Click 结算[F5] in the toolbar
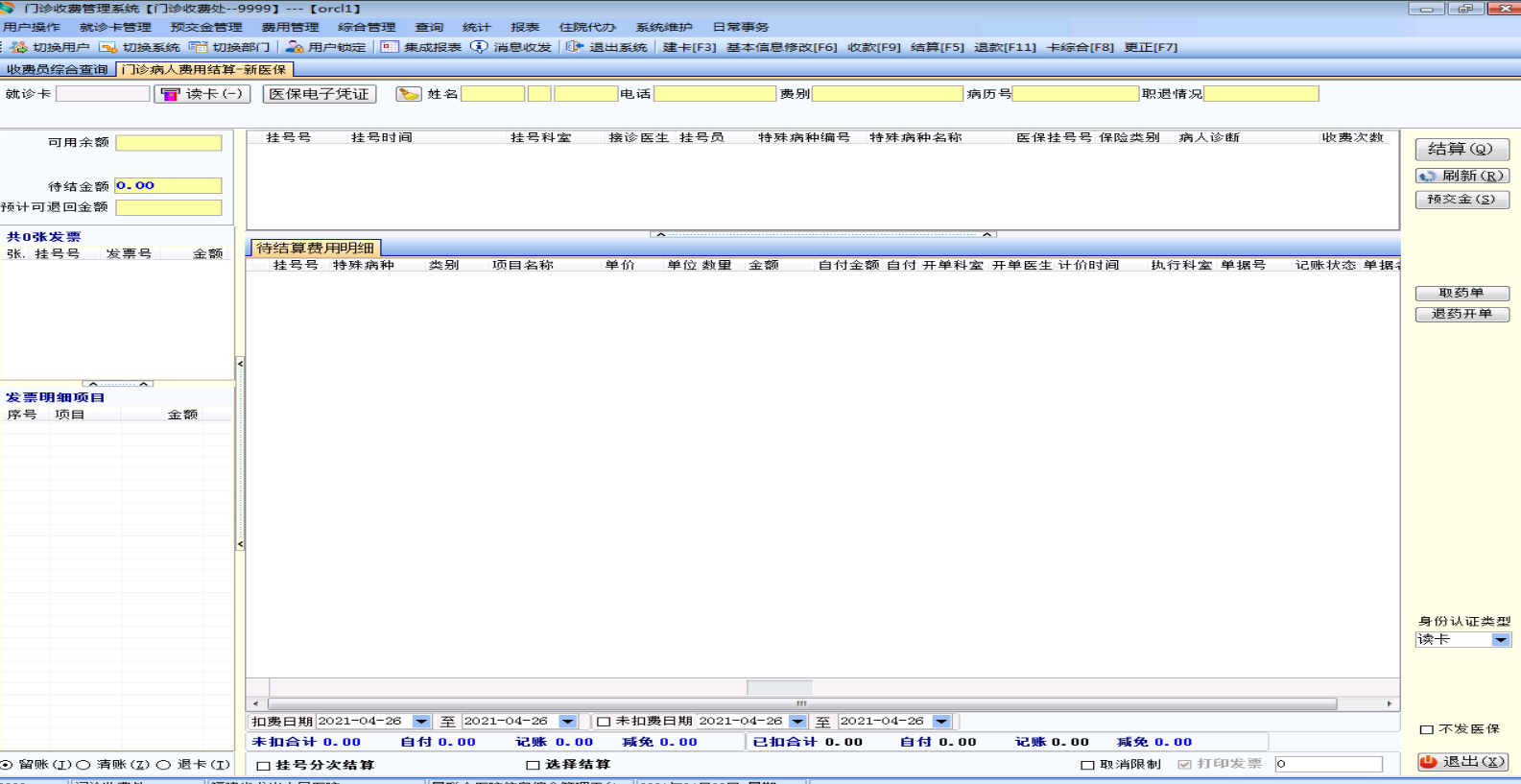The width and height of the screenshot is (1521, 784). (x=938, y=47)
